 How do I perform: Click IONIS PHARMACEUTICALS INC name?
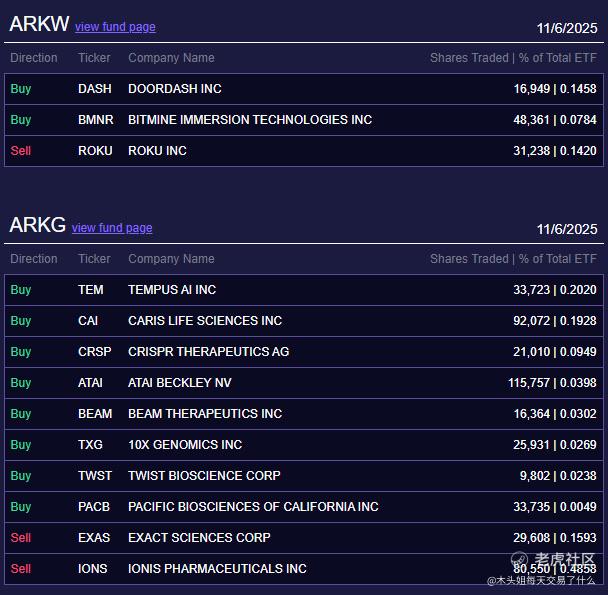[218, 569]
